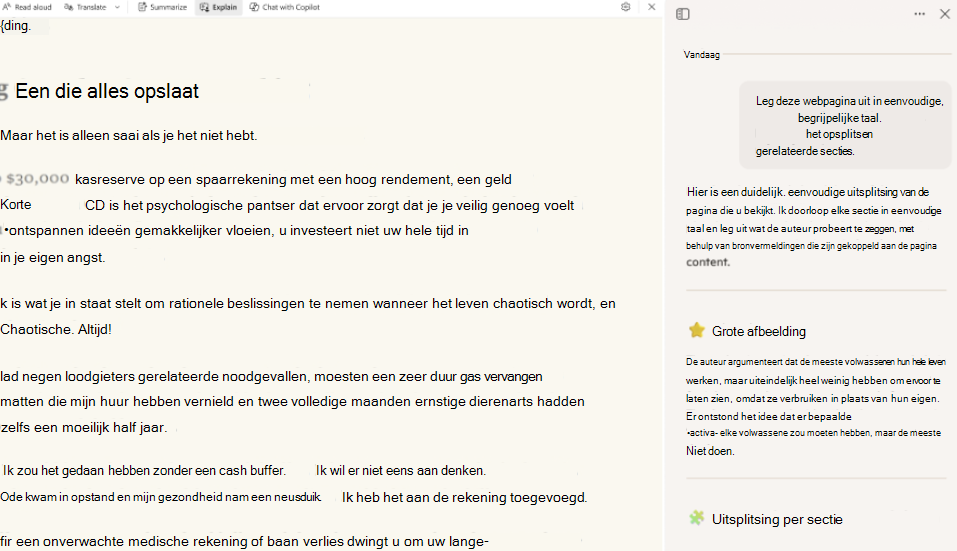Open the Translate dropdown arrow
The height and width of the screenshot is (551, 957).
click(x=117, y=7)
